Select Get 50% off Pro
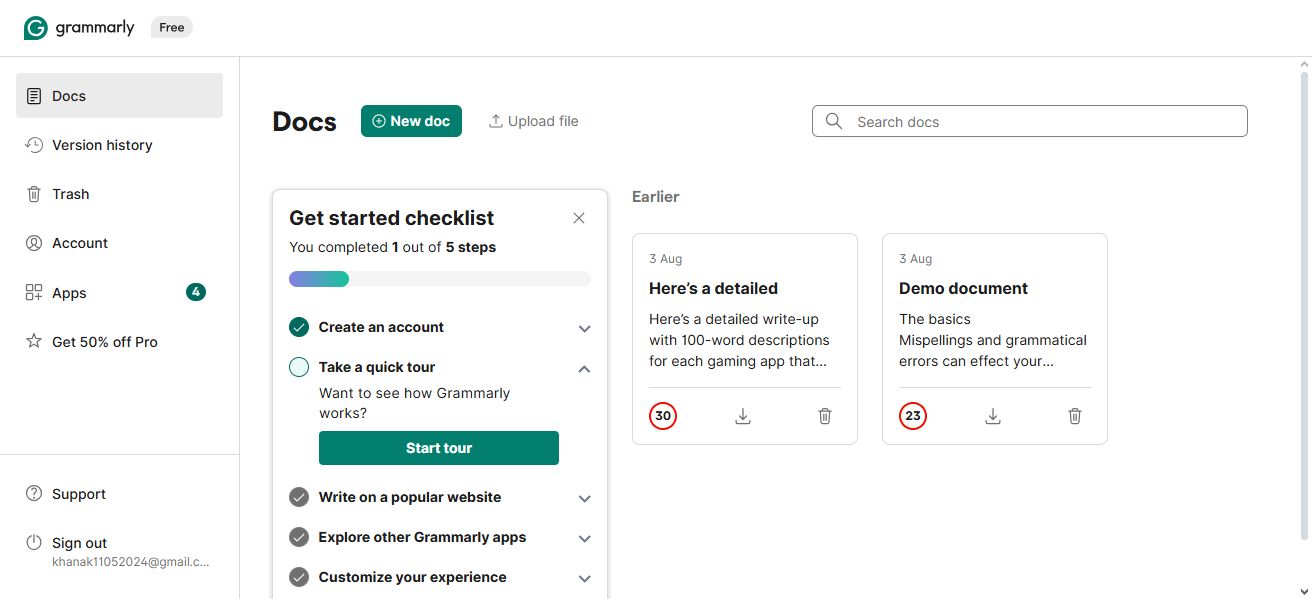 point(119,341)
